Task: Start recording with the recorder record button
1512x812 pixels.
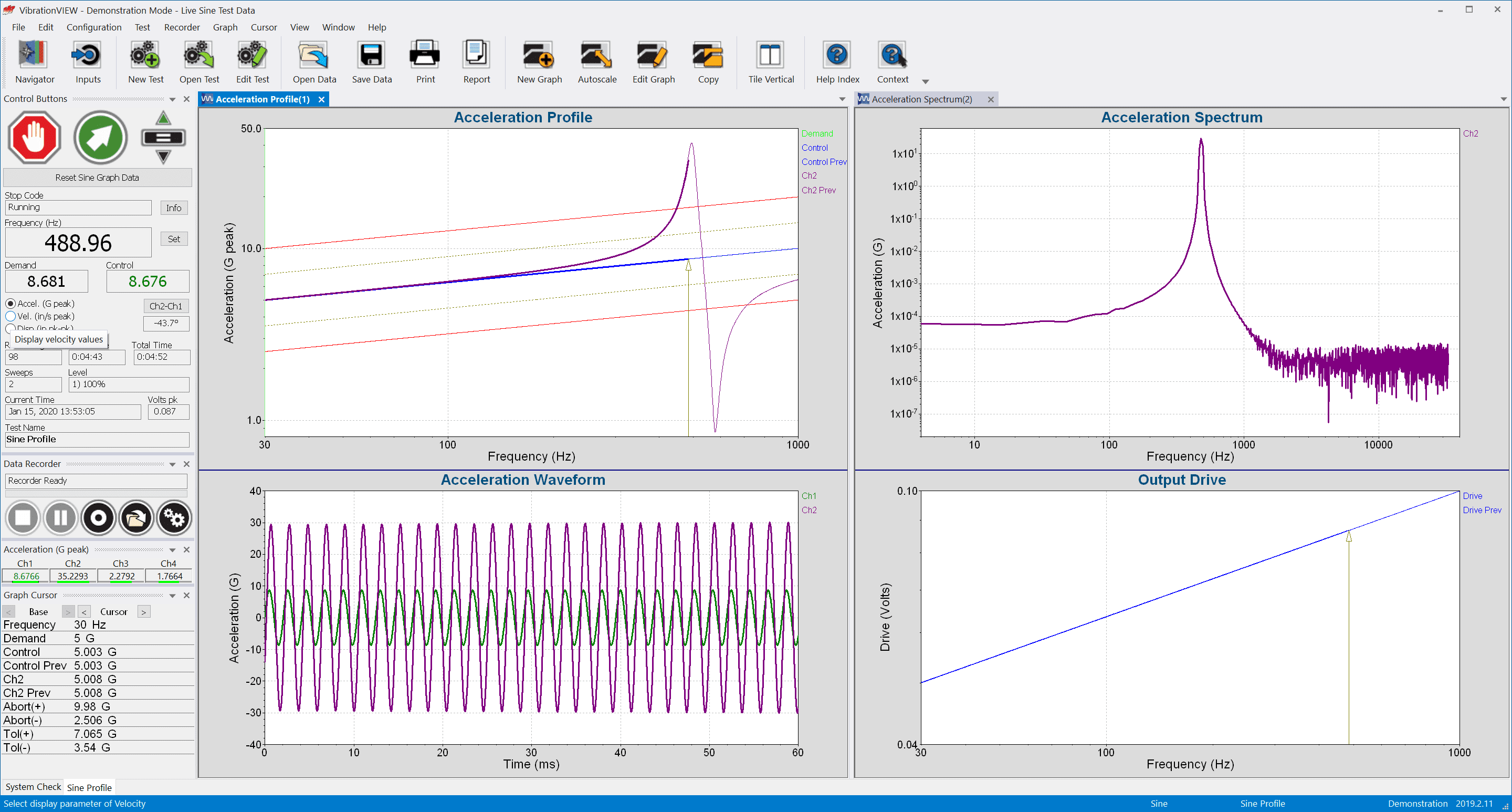Action: (x=98, y=518)
